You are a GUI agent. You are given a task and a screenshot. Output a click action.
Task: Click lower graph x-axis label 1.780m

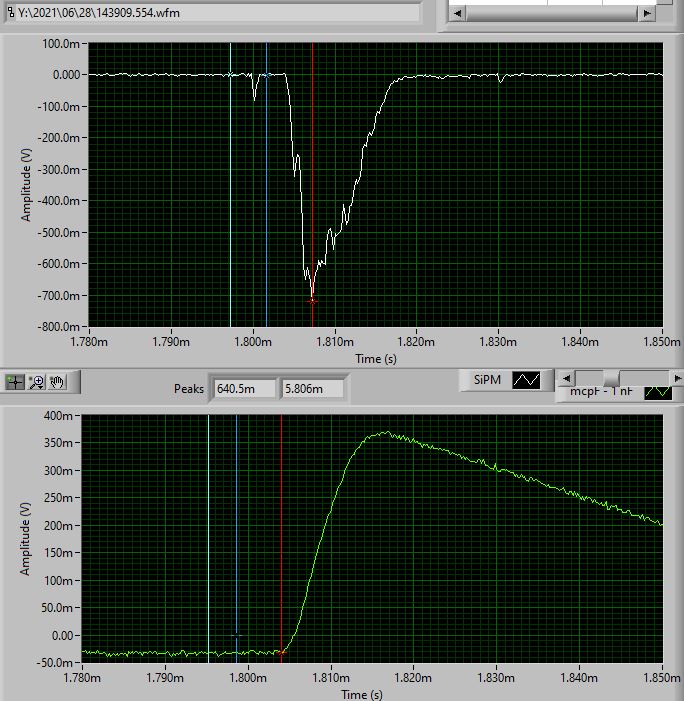[82, 678]
